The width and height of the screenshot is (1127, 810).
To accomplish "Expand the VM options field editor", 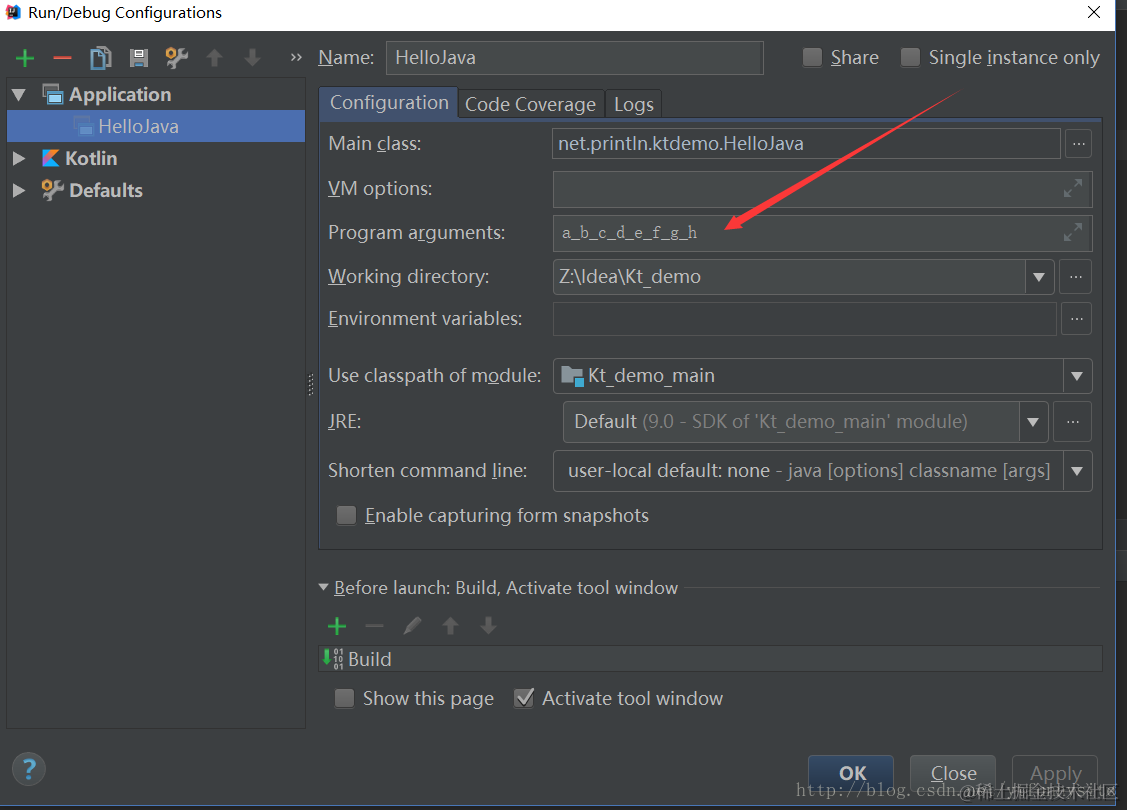I will tap(1073, 188).
